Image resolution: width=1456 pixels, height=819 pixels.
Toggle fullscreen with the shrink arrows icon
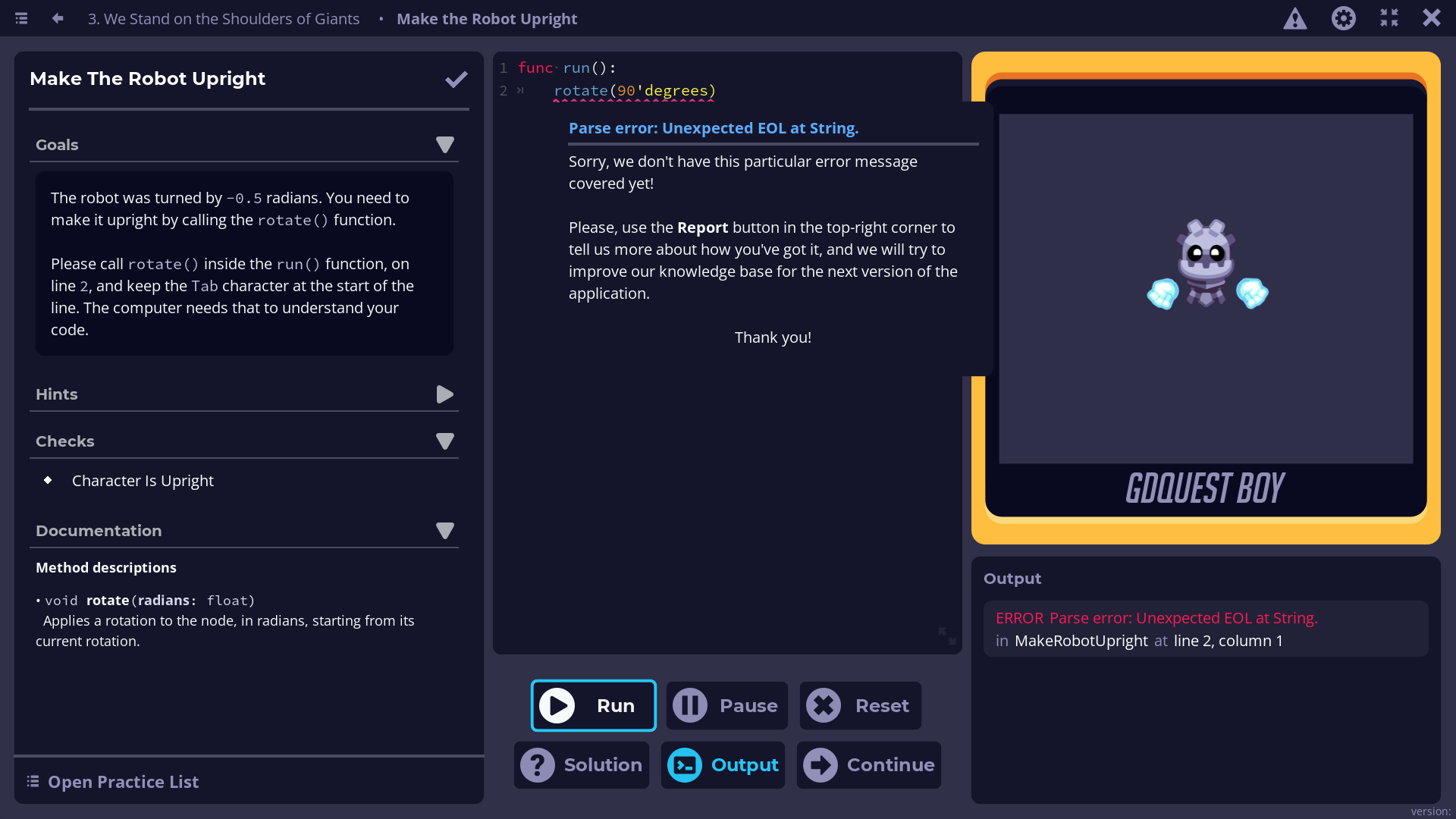(x=1389, y=18)
